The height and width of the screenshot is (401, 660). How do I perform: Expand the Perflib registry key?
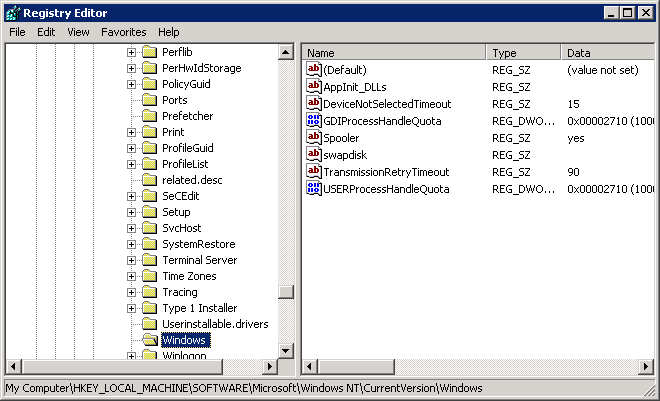coord(131,52)
